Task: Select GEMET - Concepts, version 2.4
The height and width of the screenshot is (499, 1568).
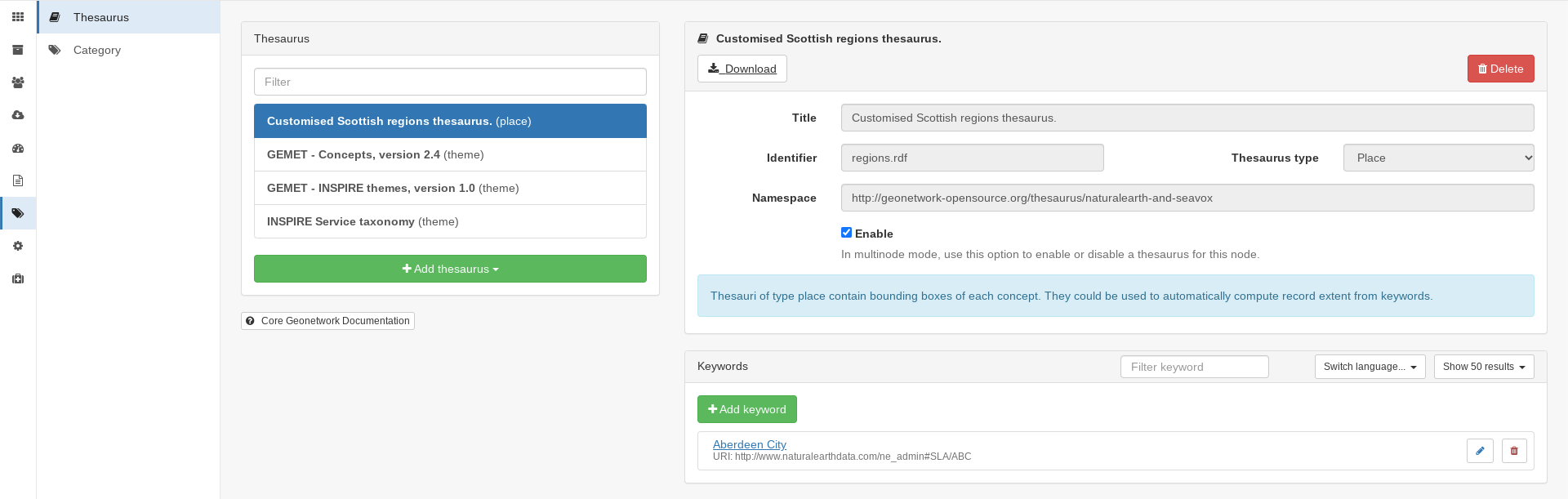Action: pos(450,154)
